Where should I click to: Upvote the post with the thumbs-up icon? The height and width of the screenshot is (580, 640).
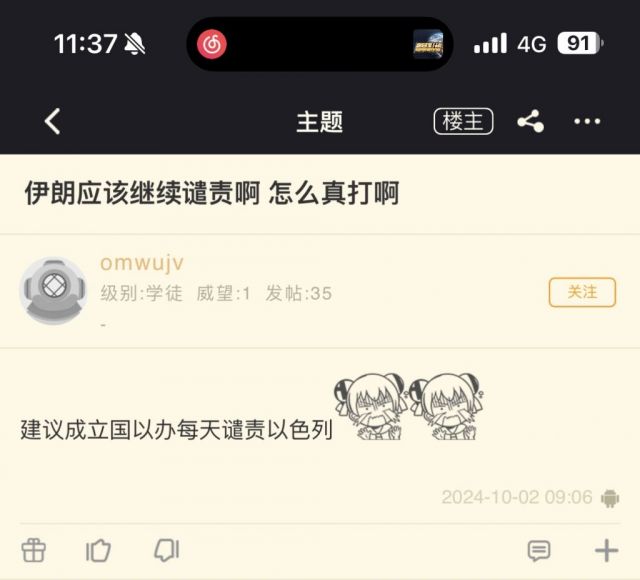(98, 550)
